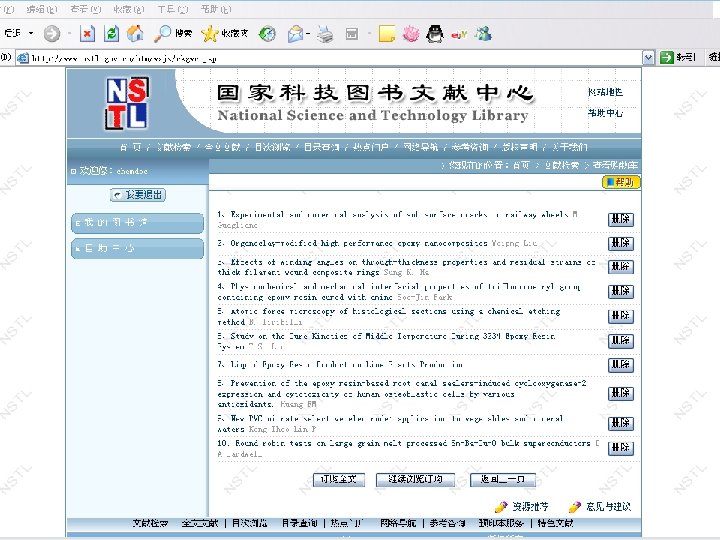
Task: Click the yellow 帮助 help button
Action: pos(621,182)
